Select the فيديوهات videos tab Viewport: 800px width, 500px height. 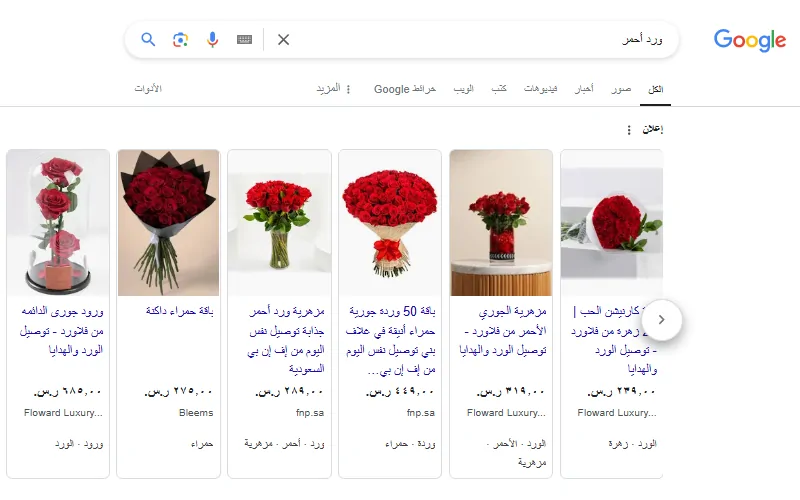[540, 89]
